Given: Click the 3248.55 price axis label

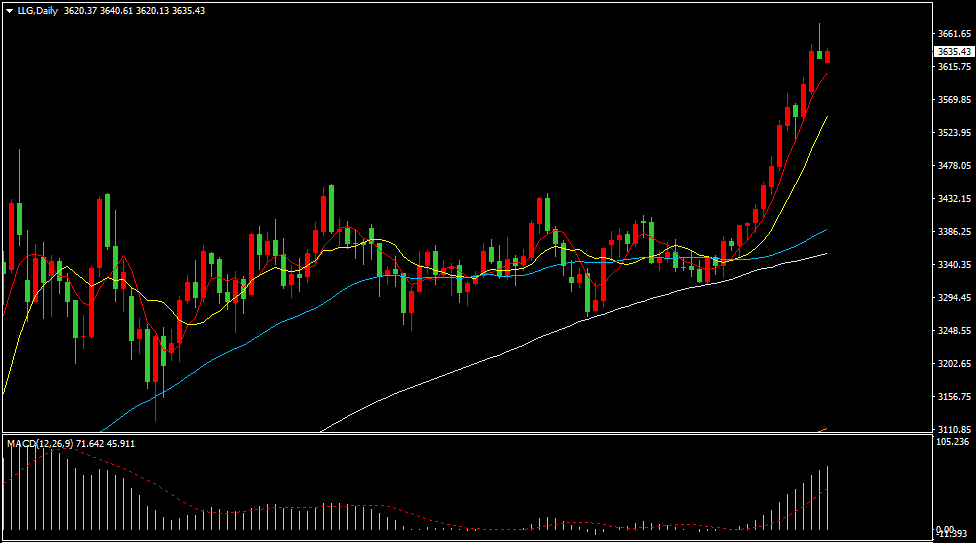Looking at the screenshot, I should tap(954, 331).
